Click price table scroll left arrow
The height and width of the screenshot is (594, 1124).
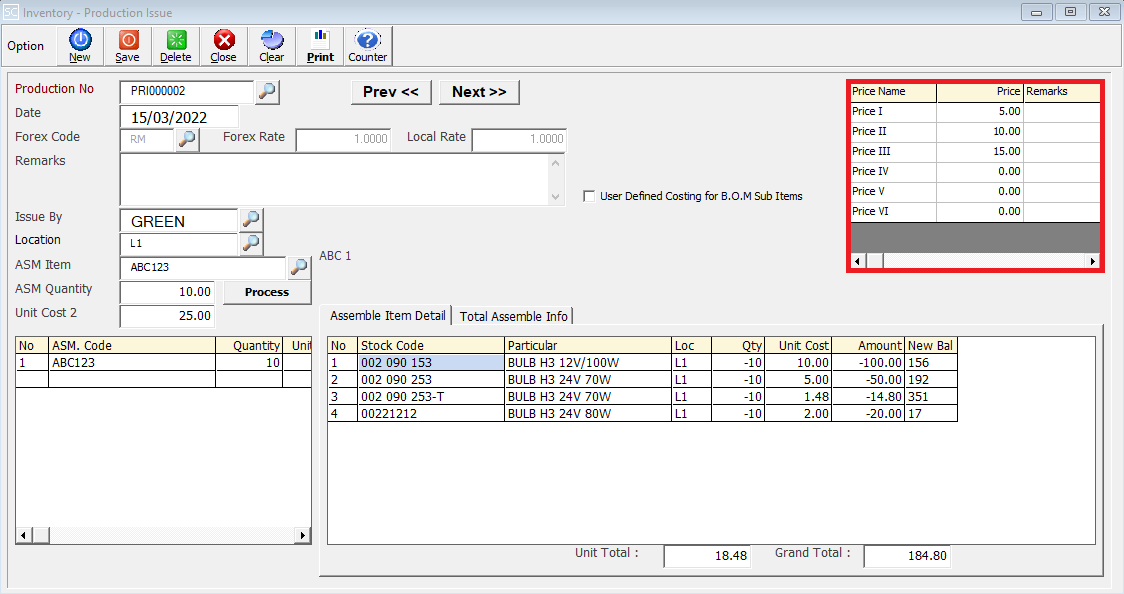(857, 261)
